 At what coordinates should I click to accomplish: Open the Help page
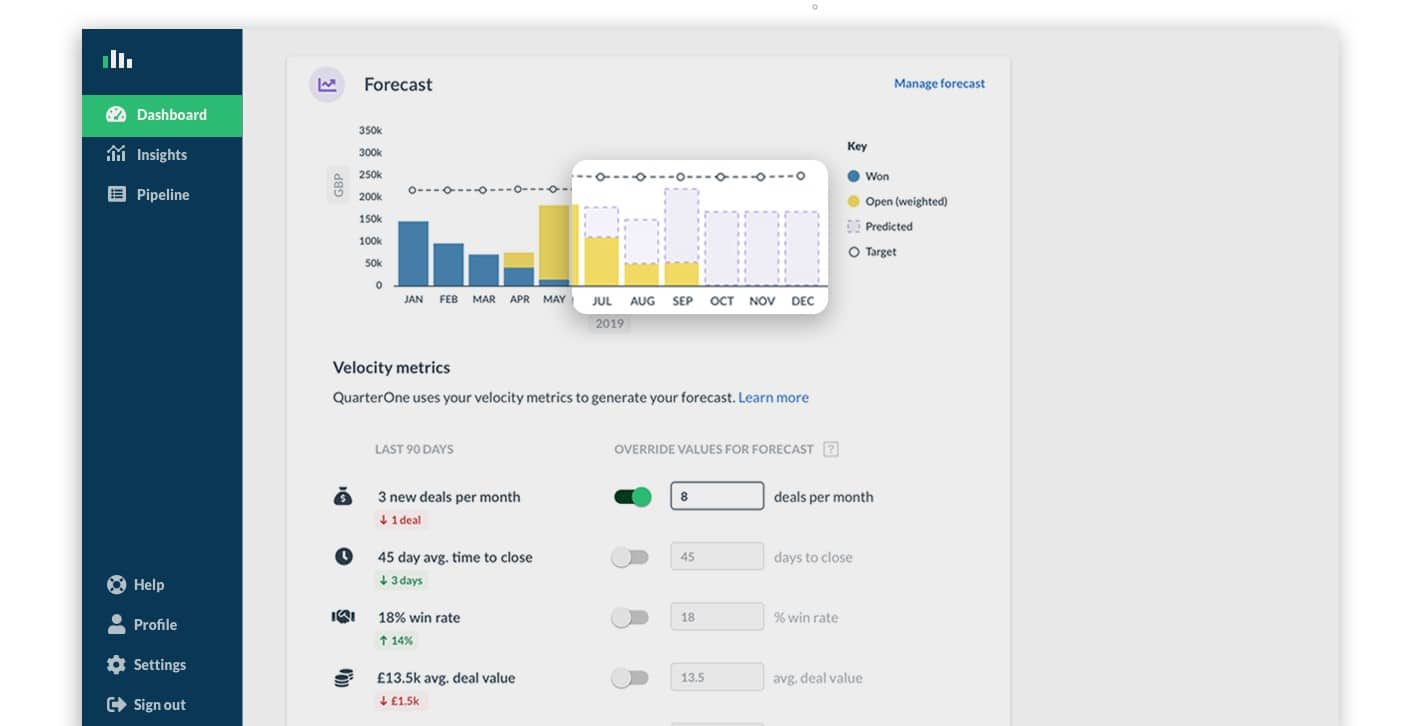149,585
